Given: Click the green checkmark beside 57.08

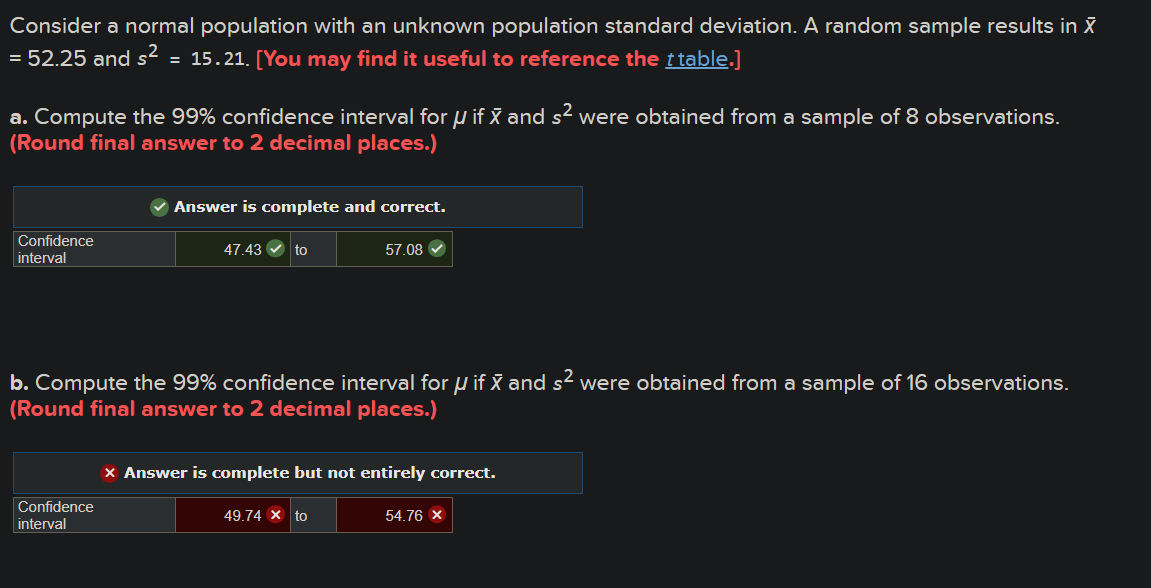Looking at the screenshot, I should point(437,249).
